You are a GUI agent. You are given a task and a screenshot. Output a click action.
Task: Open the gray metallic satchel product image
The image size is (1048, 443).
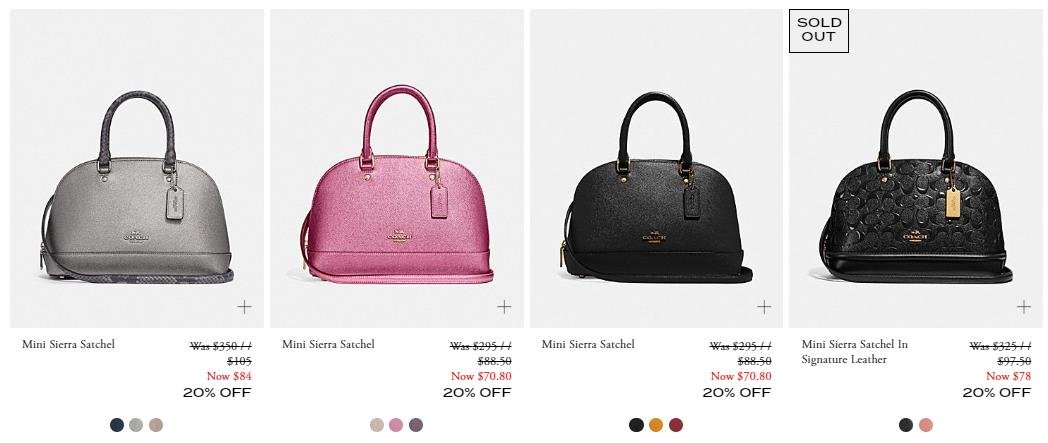pos(137,168)
